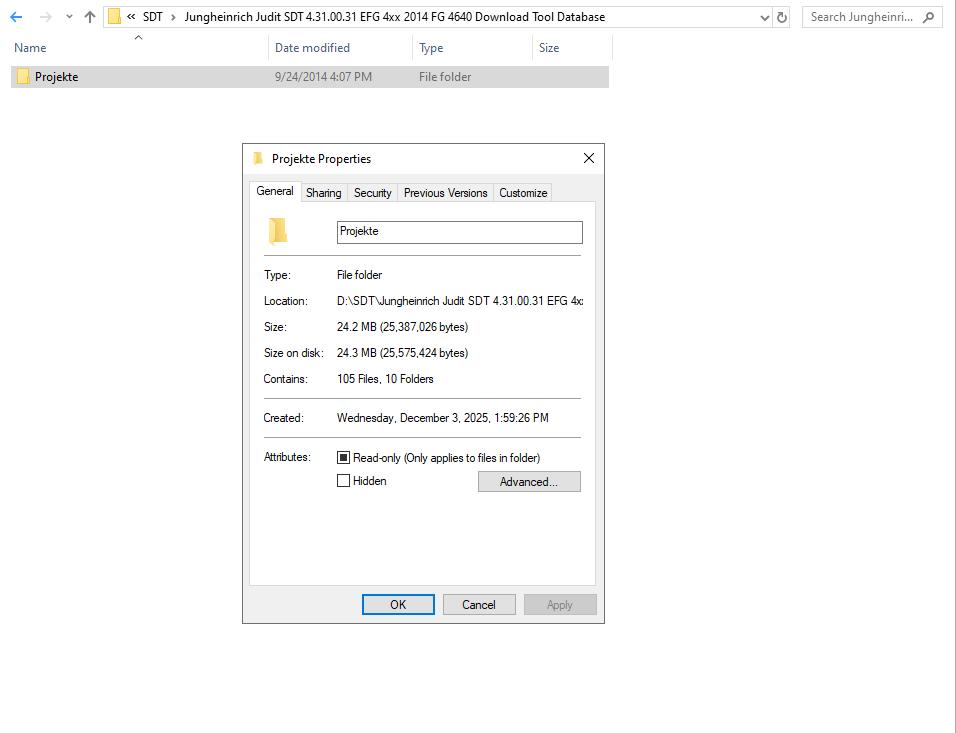Open the Previous Versions tab
This screenshot has height=733, width=956.
[x=446, y=193]
